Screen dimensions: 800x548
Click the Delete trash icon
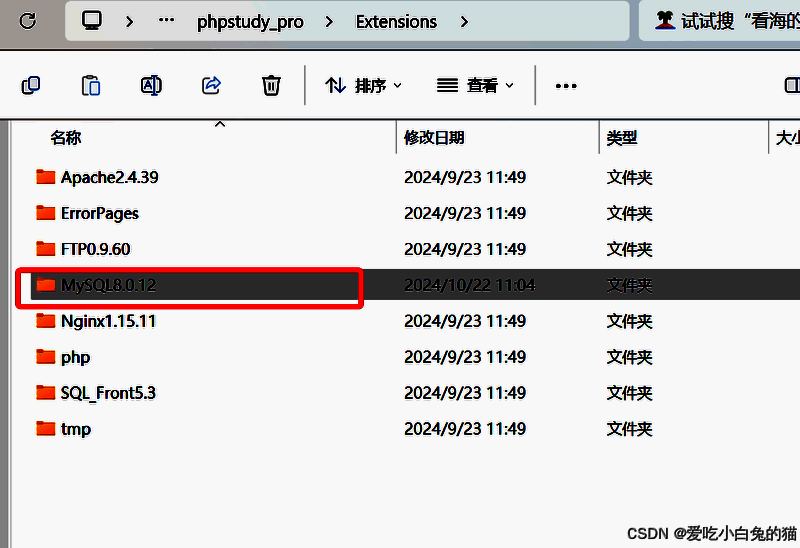(x=271, y=85)
